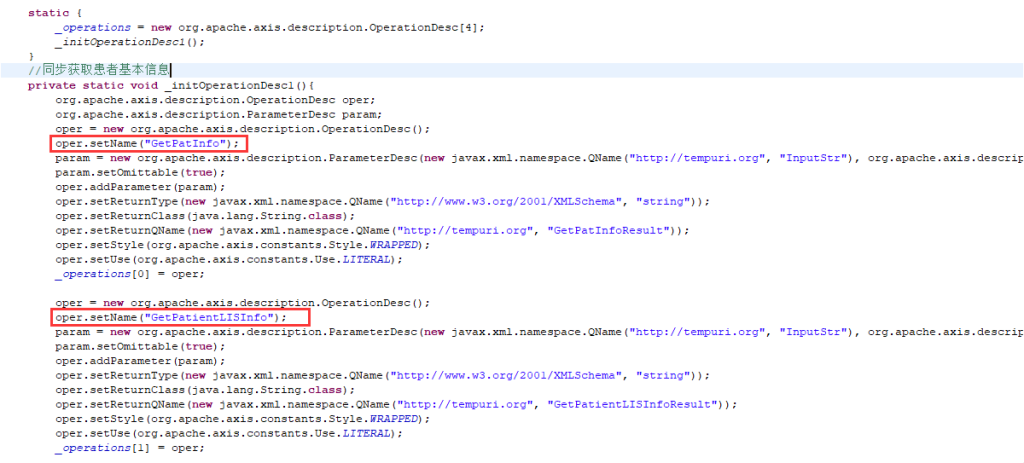Click the "OperationDesc oper;" variable declaration line

click(x=216, y=100)
